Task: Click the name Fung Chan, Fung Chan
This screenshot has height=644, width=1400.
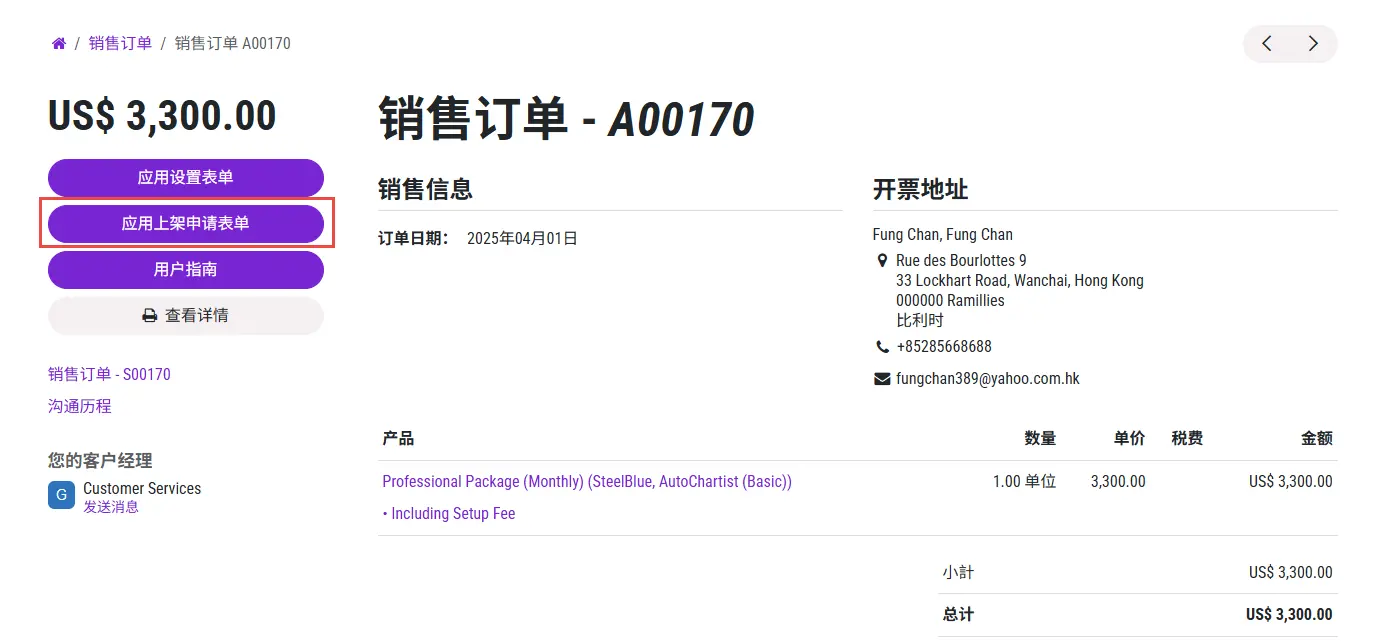Action: click(943, 235)
